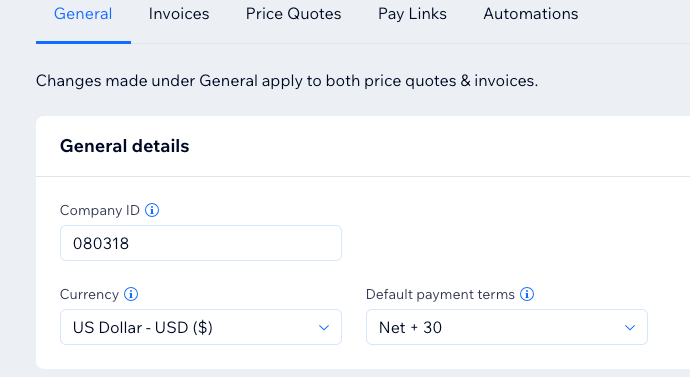Click the info icon beside Currency

coord(131,294)
